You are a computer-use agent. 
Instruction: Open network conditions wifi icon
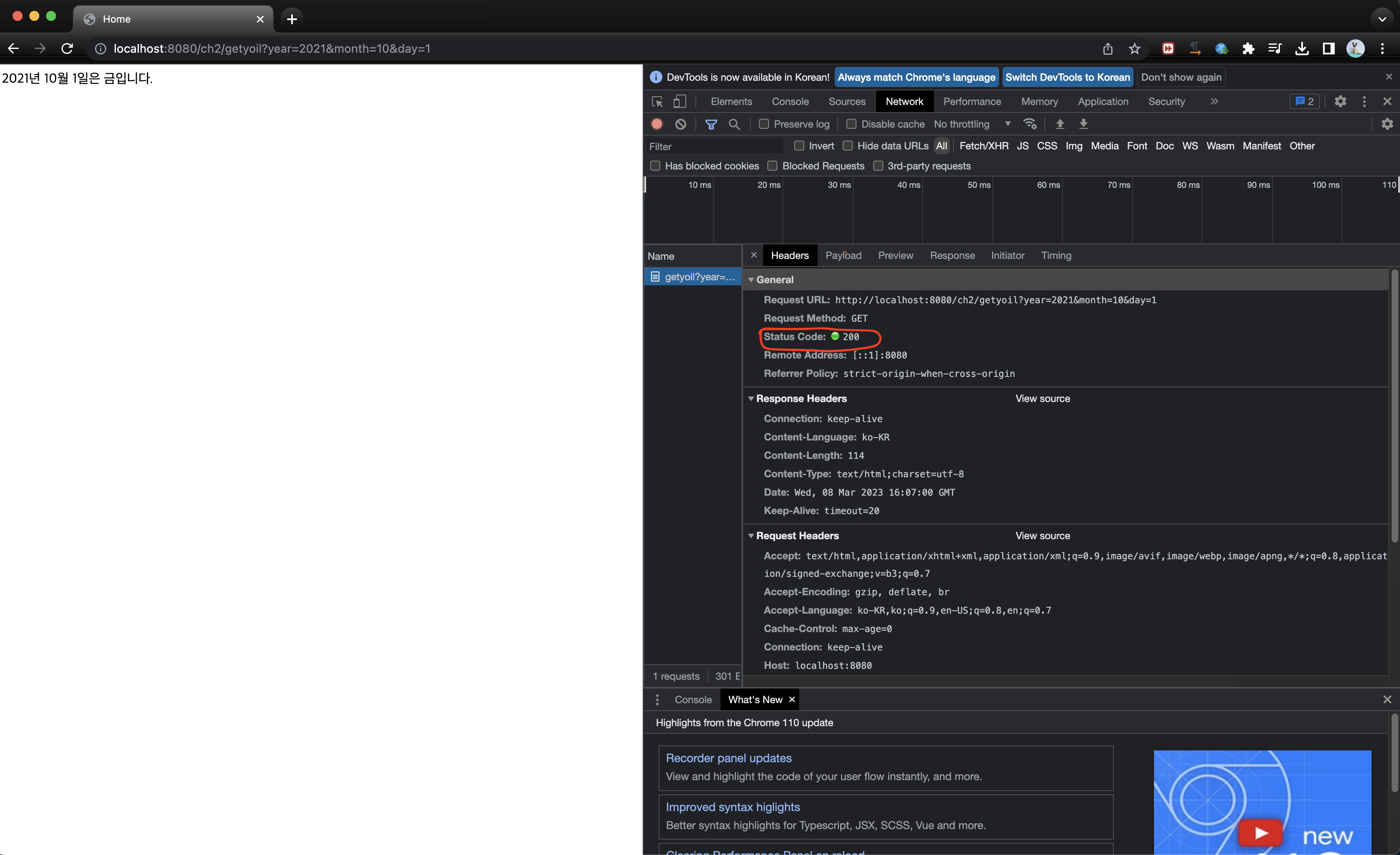pyautogui.click(x=1030, y=124)
